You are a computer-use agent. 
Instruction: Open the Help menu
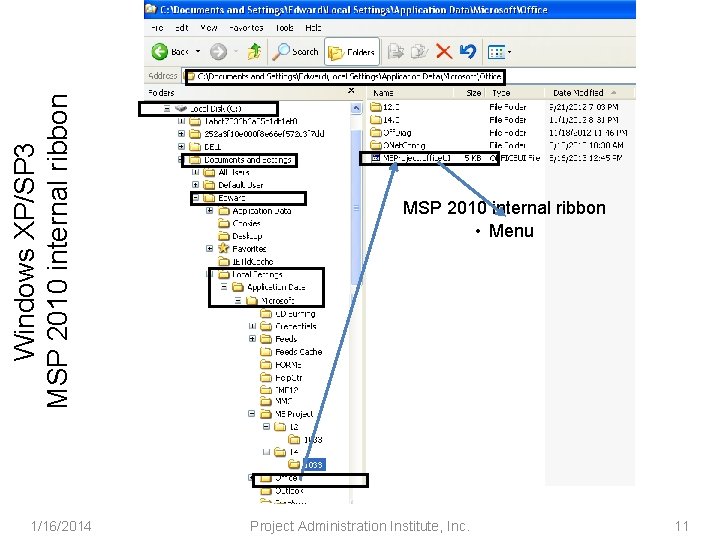[313, 28]
